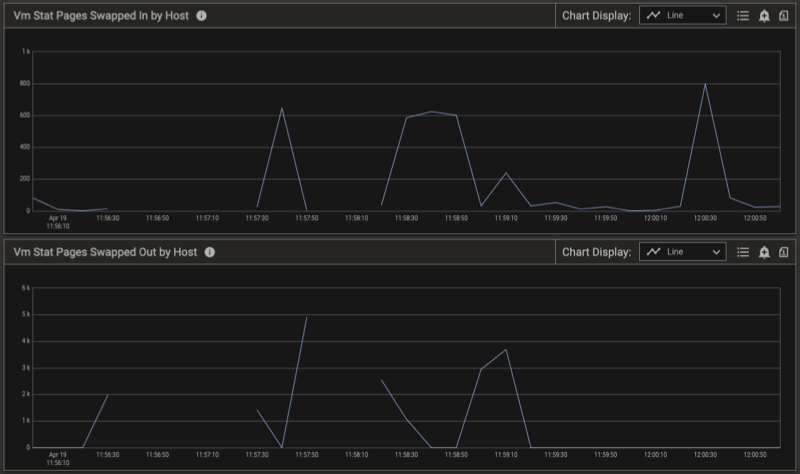Click the Vm Stat Pages Swapped Out by Host title
Viewport: 800px width, 474px height.
click(x=105, y=252)
